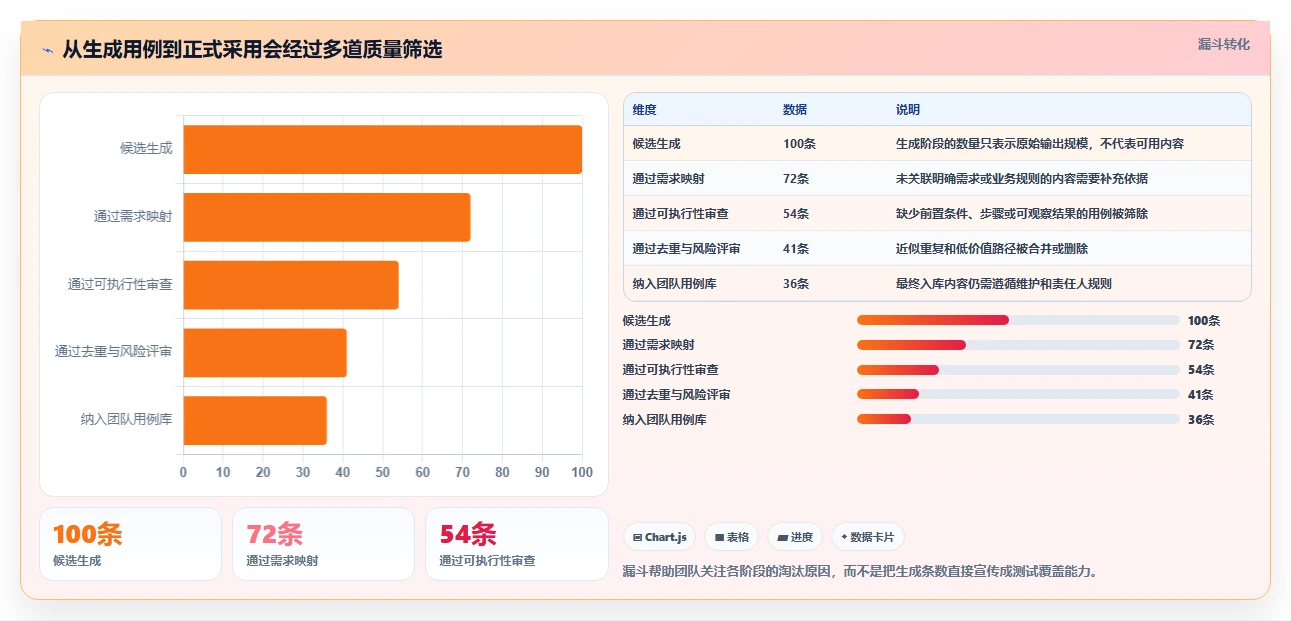Select the 候选生成 bar in the chart

tap(383, 149)
